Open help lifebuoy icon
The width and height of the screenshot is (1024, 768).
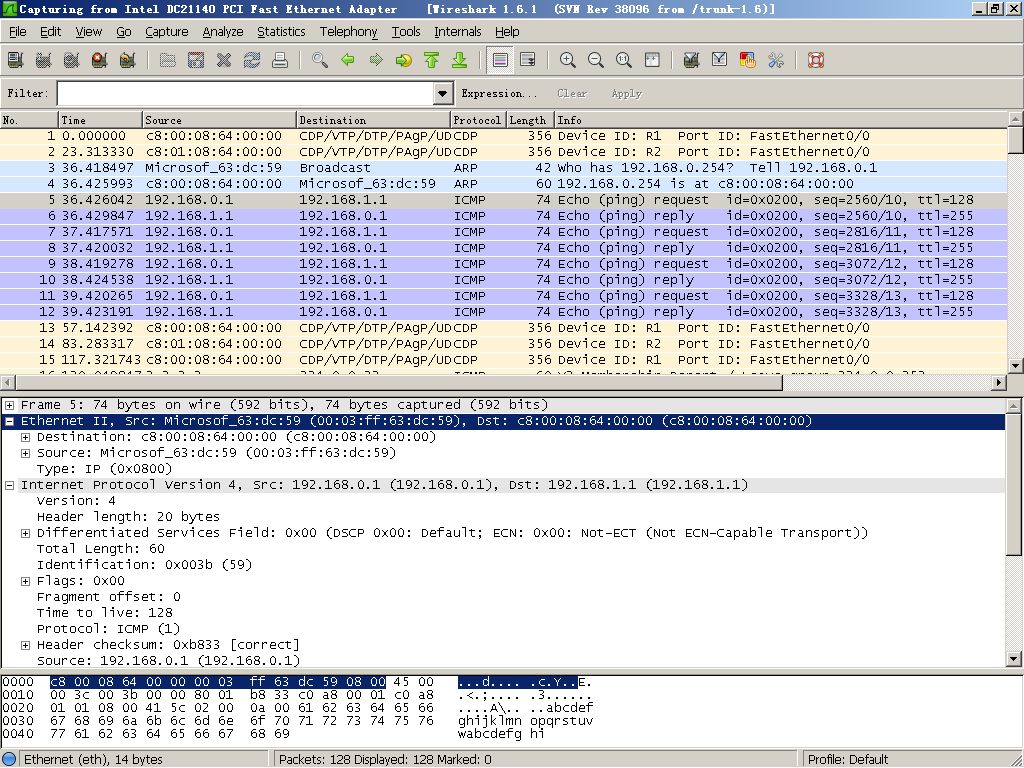point(816,60)
